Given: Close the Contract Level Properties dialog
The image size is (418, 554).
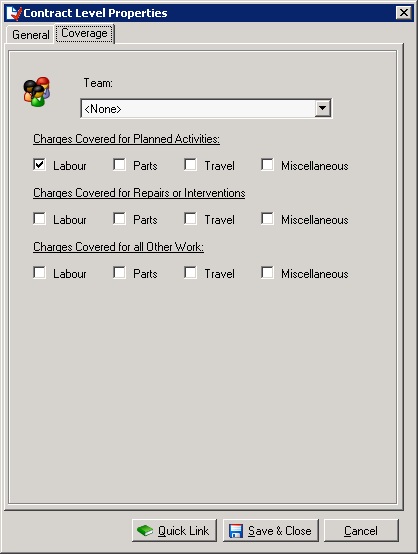Looking at the screenshot, I should coord(404,13).
